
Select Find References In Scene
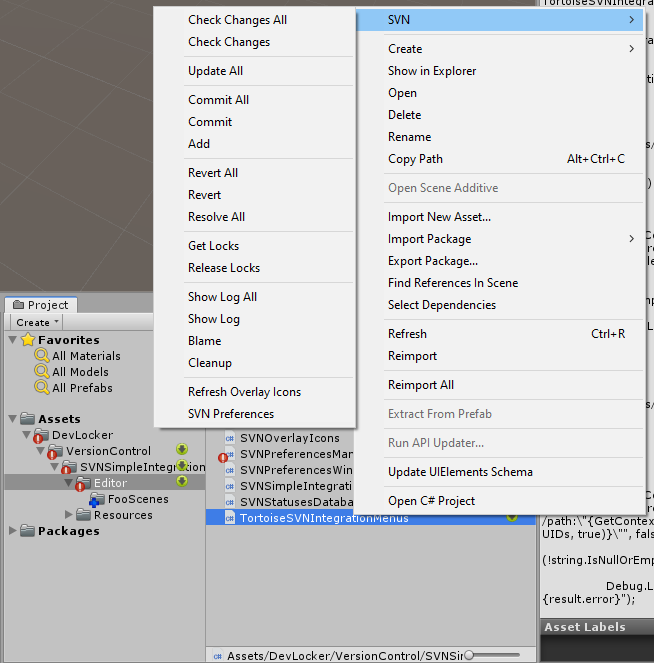(x=453, y=283)
